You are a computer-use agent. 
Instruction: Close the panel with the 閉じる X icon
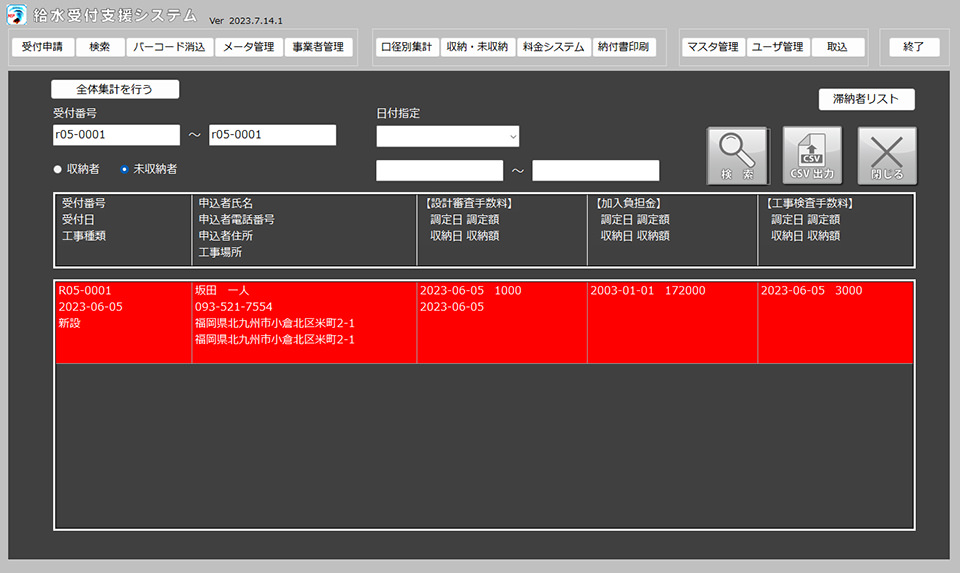(886, 155)
